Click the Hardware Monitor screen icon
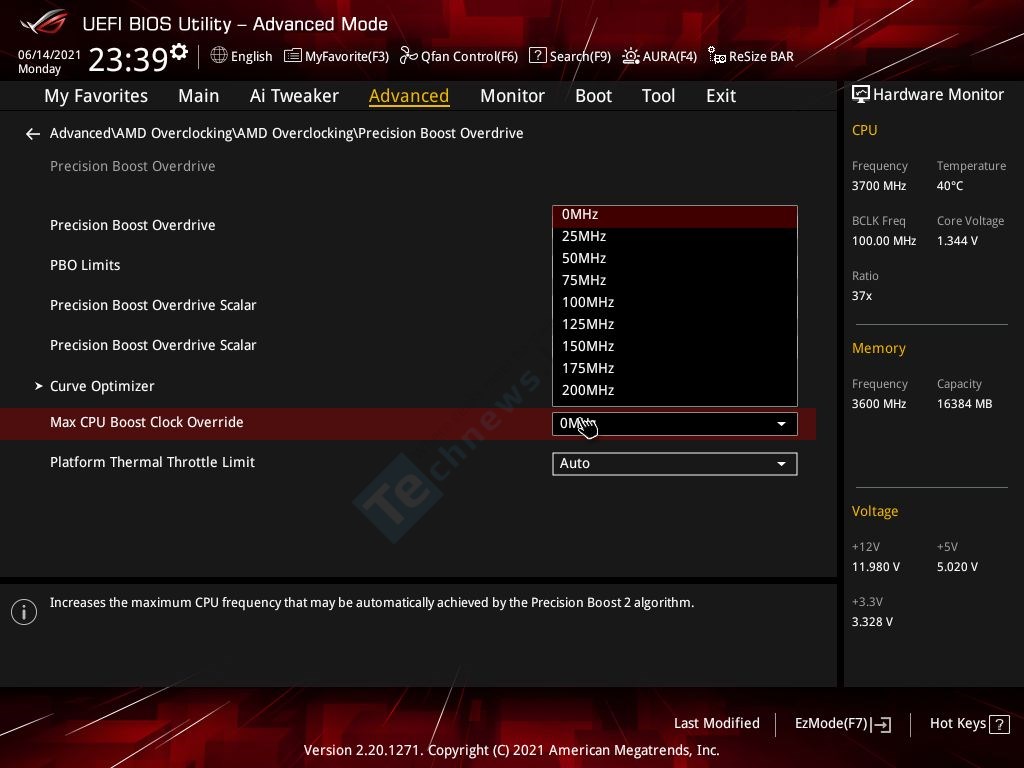This screenshot has width=1024, height=768. tap(861, 94)
